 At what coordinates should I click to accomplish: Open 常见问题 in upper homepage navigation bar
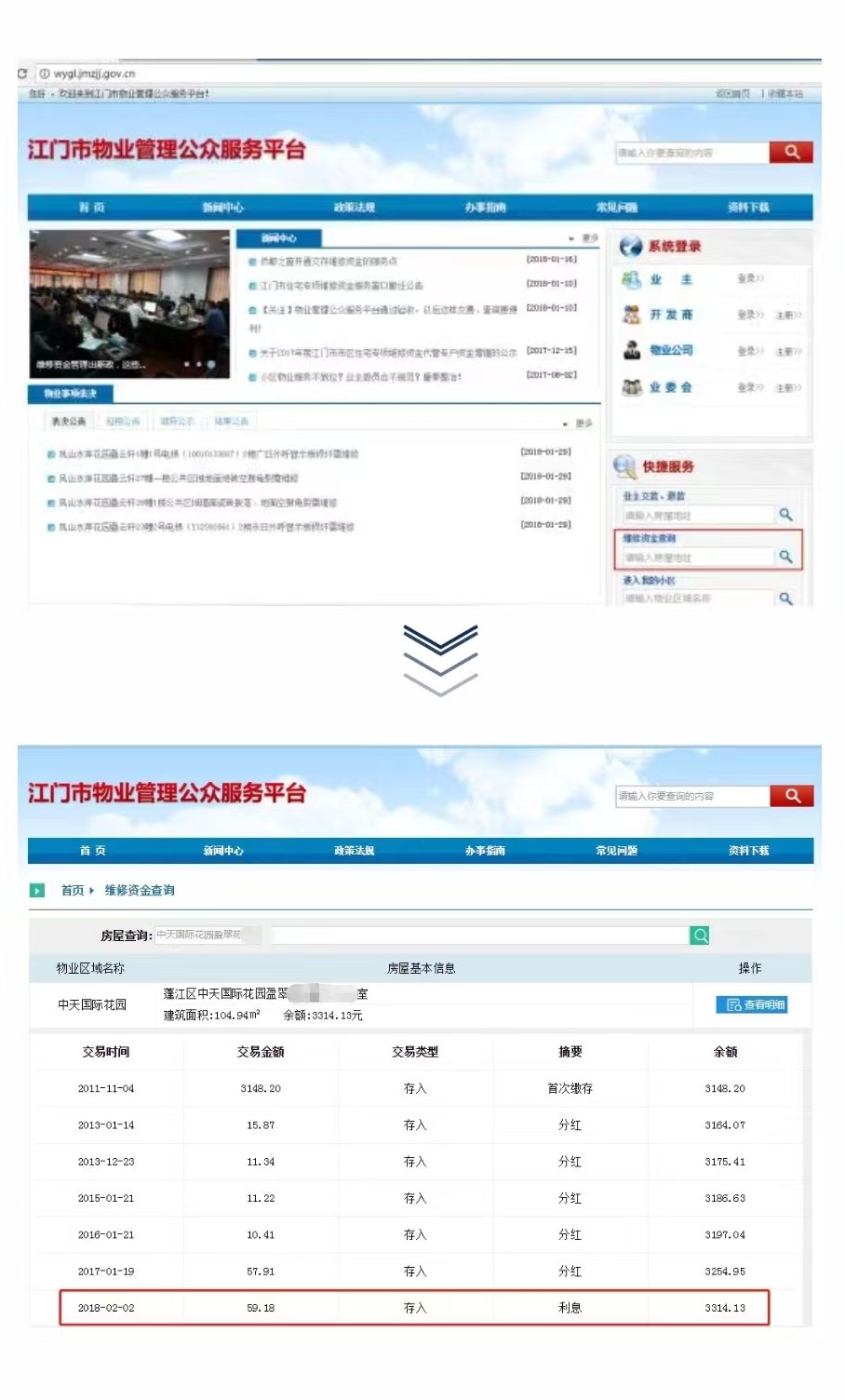click(617, 207)
